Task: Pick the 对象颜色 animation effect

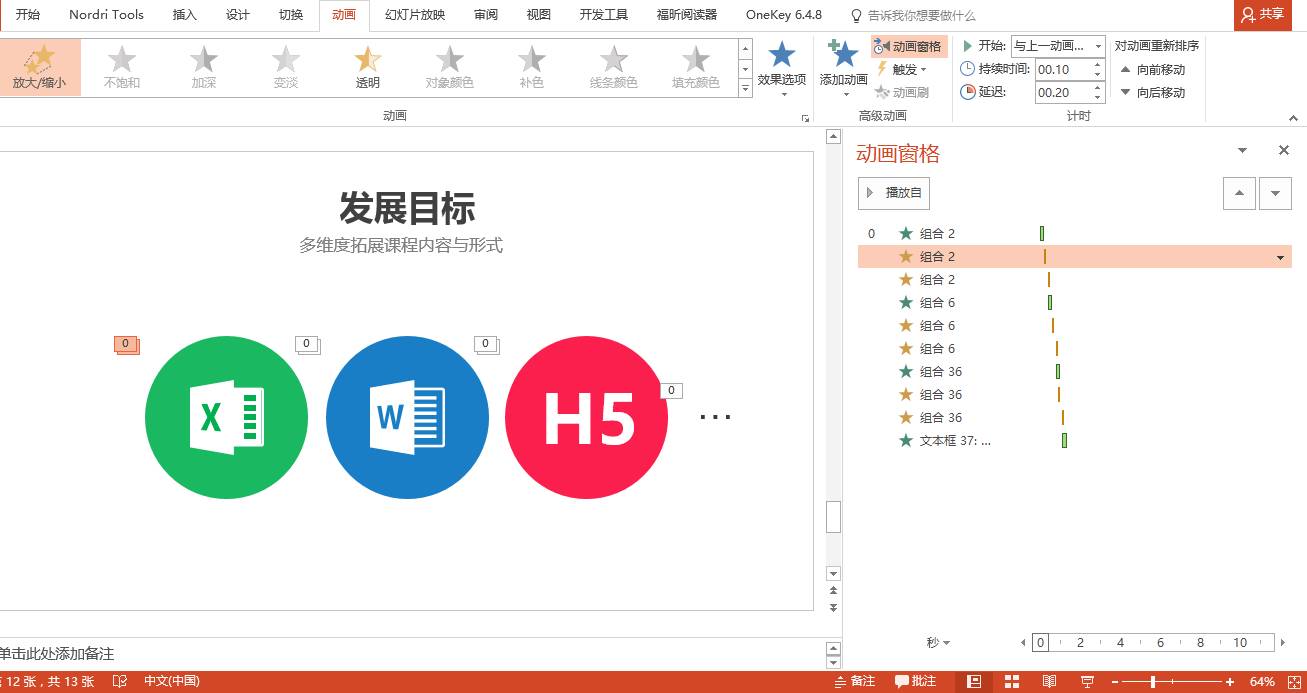Action: 450,67
